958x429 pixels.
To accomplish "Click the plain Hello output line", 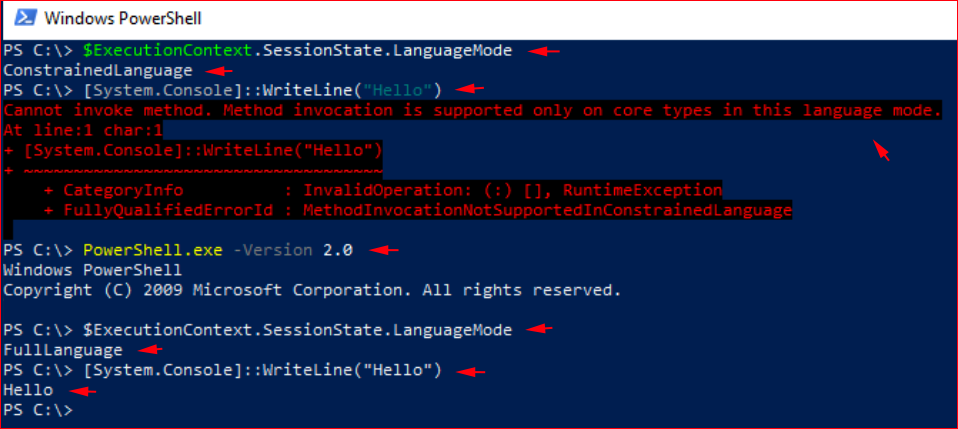I will 28,390.
